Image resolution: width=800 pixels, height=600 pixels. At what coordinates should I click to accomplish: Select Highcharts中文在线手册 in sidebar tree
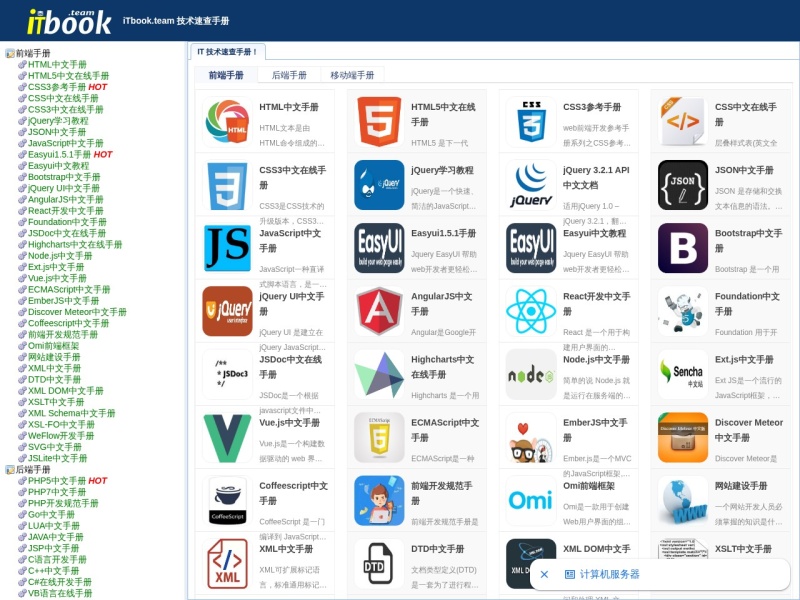[x=75, y=244]
